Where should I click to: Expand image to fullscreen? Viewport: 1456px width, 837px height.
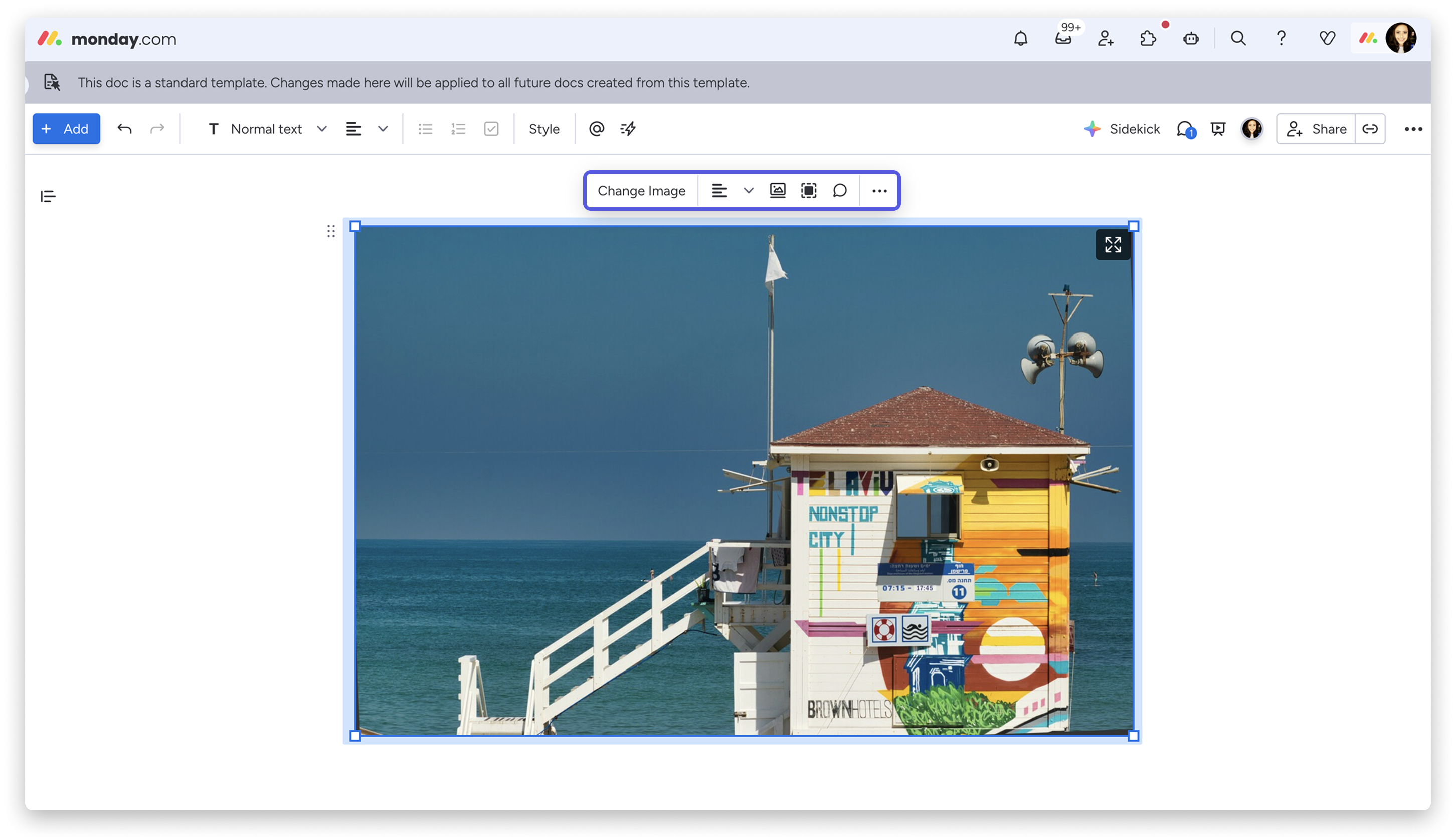pyautogui.click(x=1113, y=245)
